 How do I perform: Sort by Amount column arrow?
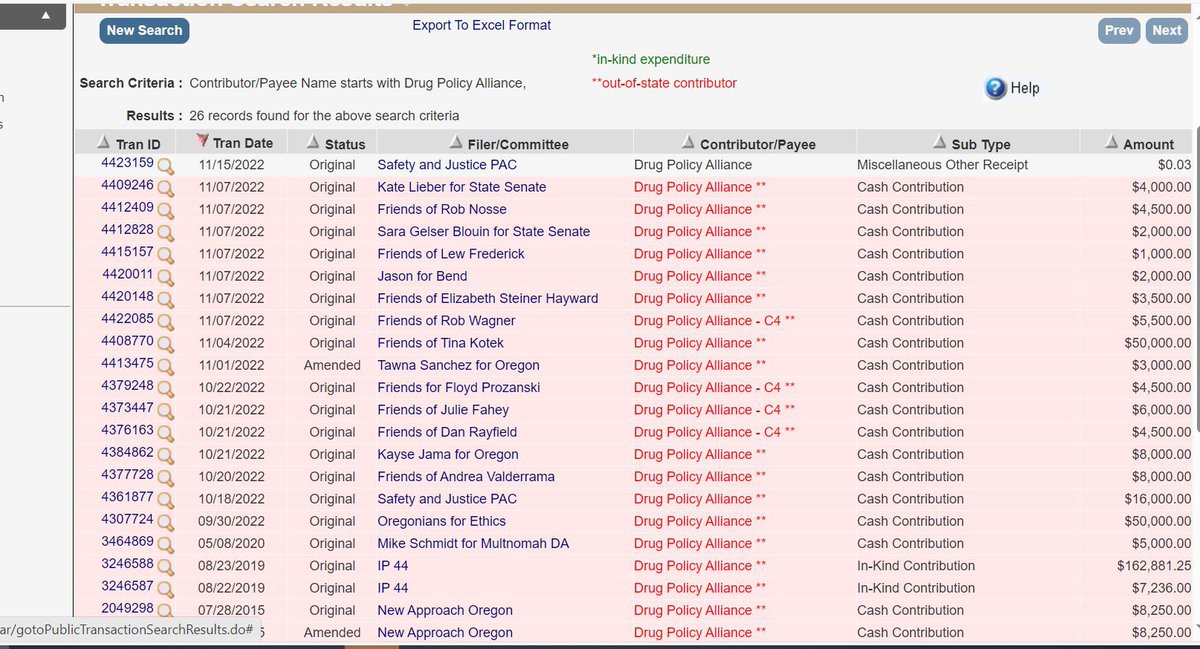coord(1111,142)
